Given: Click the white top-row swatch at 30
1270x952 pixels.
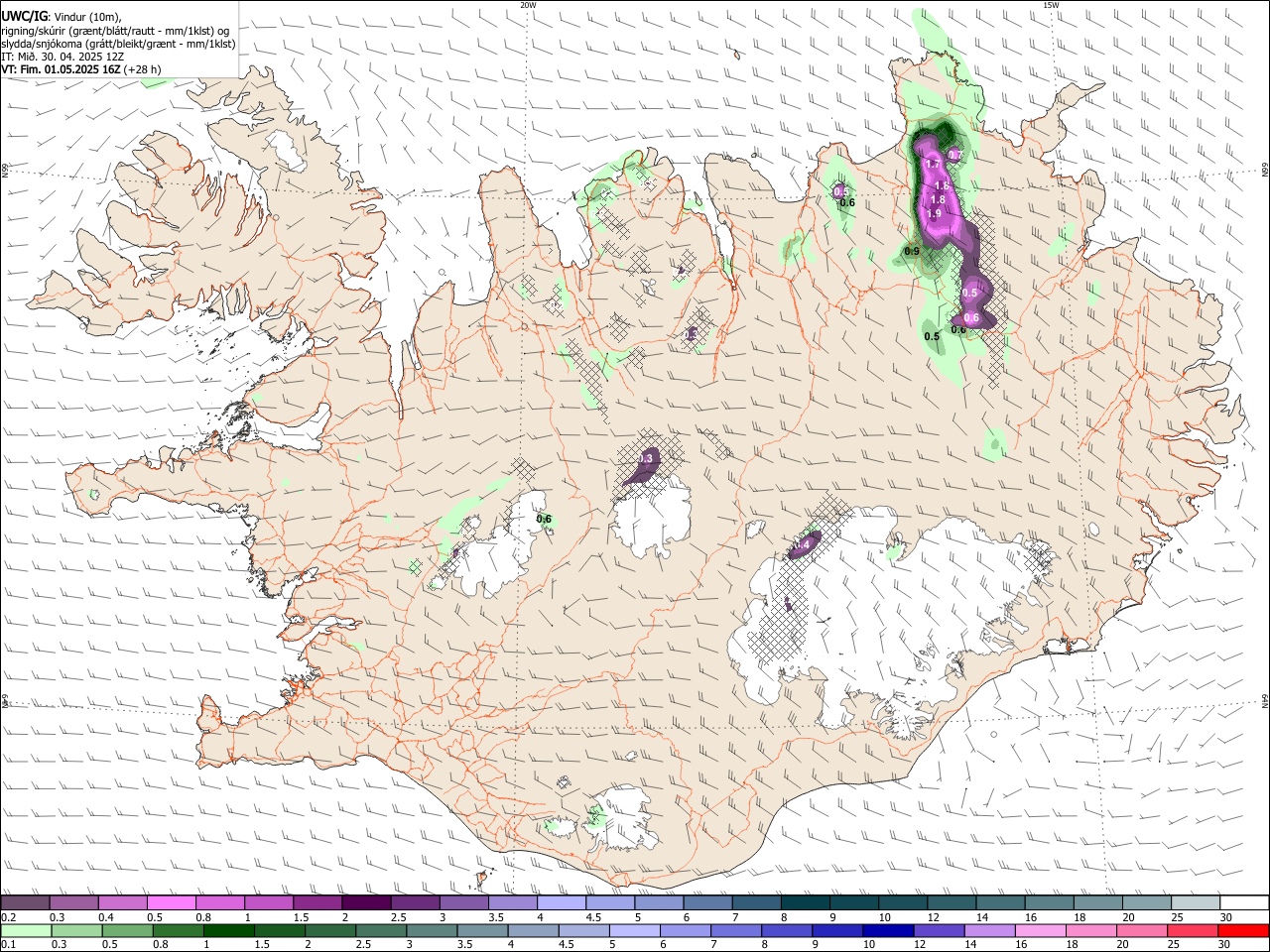Looking at the screenshot, I should pyautogui.click(x=1244, y=903).
